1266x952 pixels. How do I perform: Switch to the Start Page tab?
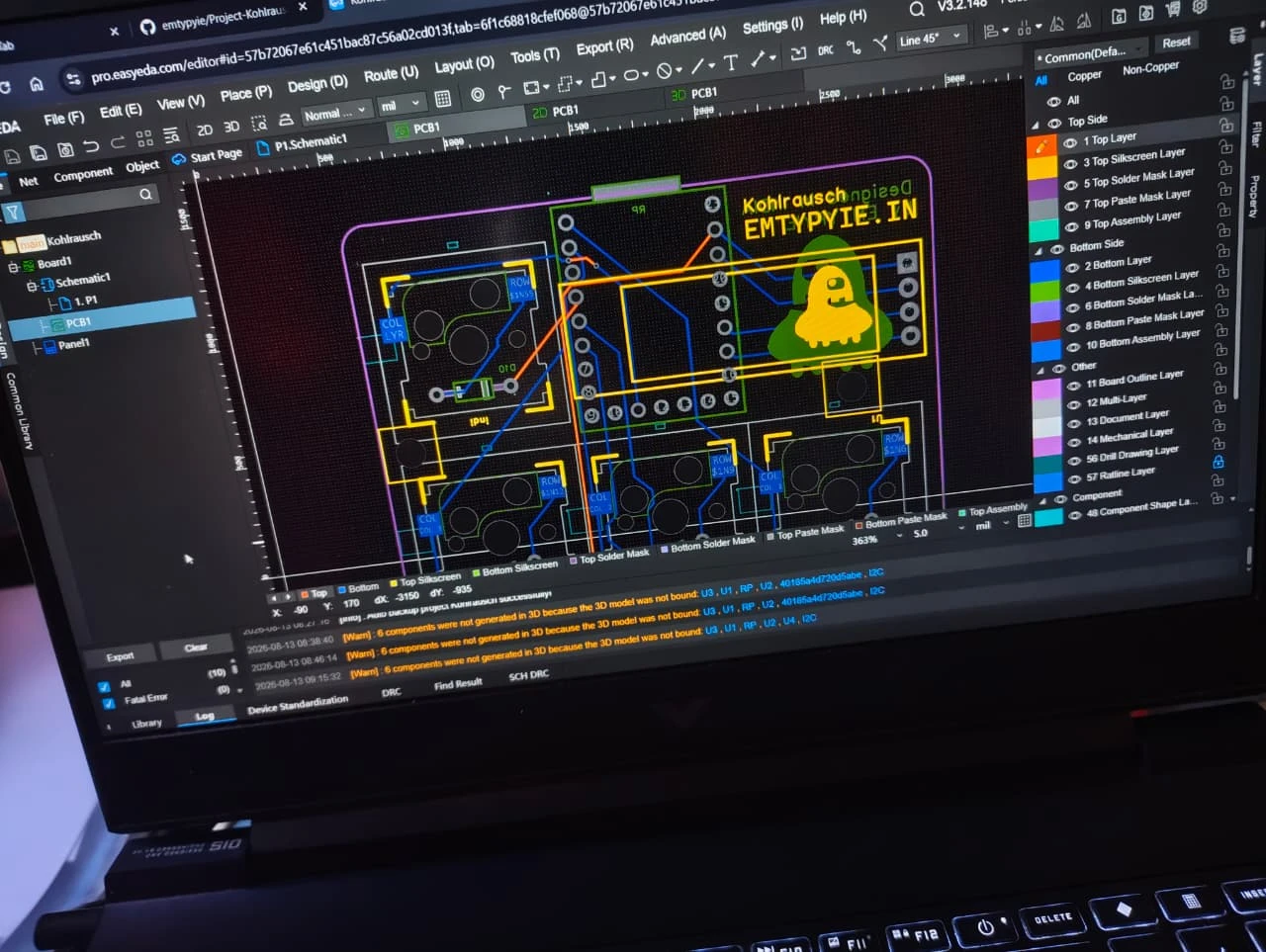(x=207, y=156)
